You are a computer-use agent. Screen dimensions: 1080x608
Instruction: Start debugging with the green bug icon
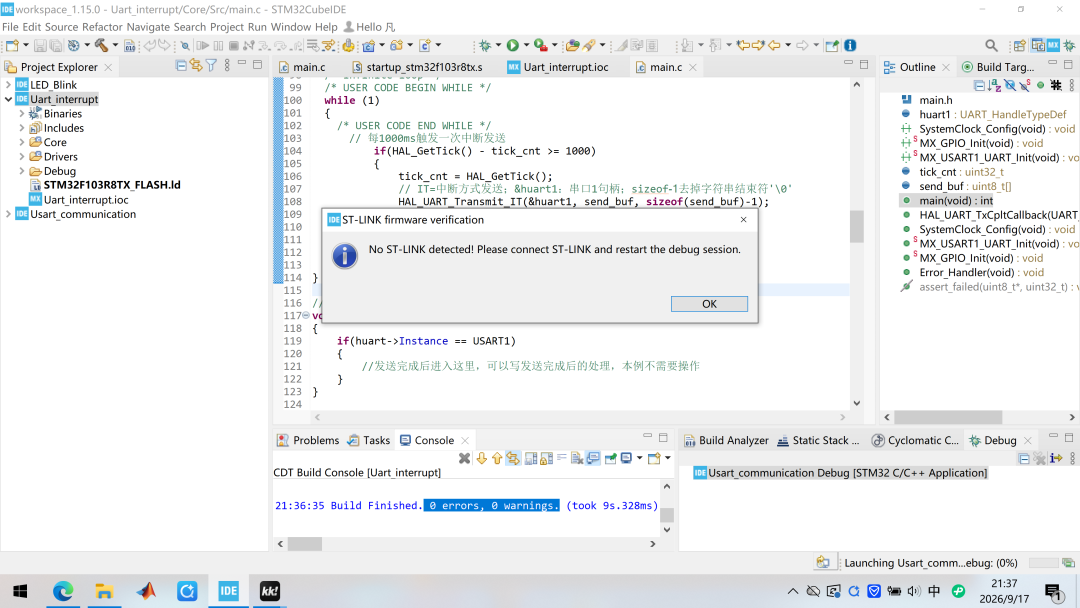coord(485,45)
